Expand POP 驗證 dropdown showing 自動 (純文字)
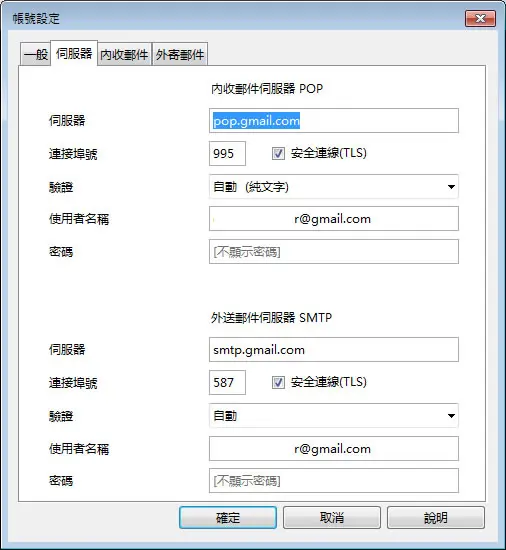Screen dimensions: 506x550 click(x=334, y=187)
